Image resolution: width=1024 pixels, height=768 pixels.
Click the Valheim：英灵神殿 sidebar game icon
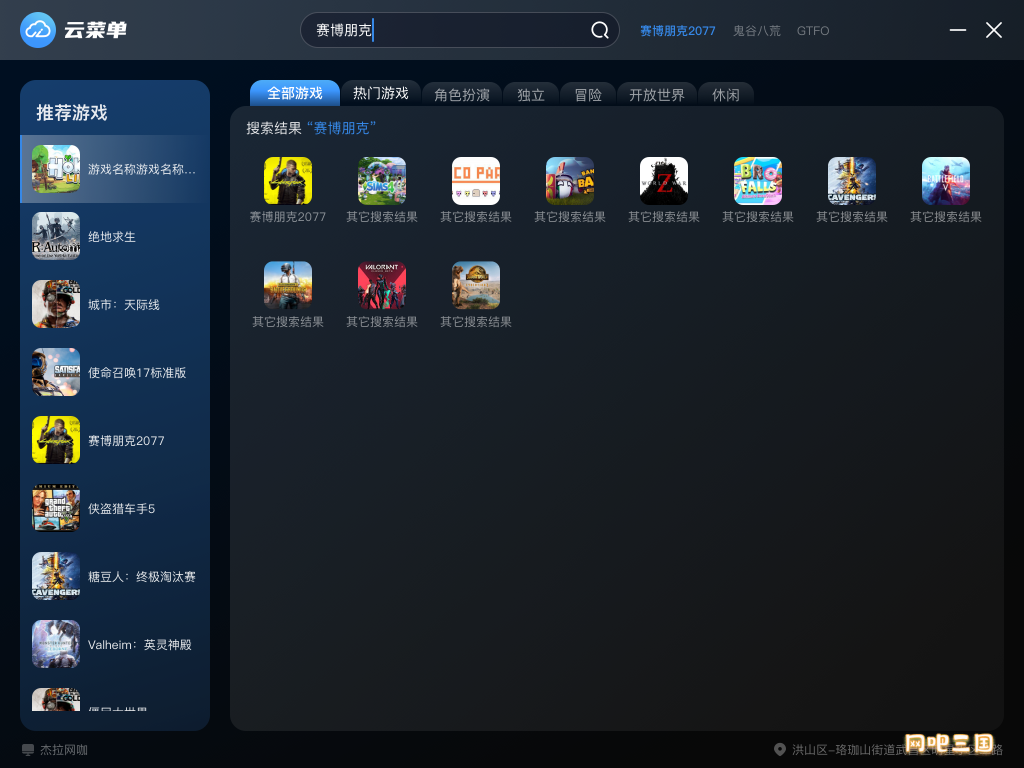tap(56, 644)
